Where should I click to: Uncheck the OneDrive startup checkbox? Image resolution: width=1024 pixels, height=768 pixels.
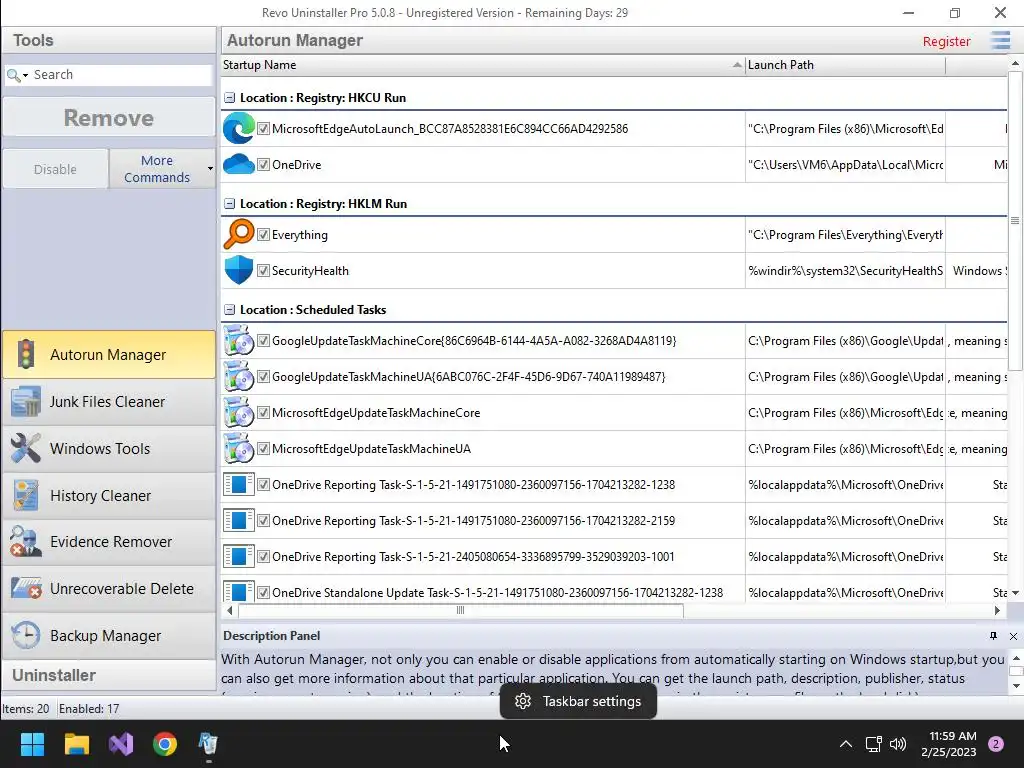(263, 165)
